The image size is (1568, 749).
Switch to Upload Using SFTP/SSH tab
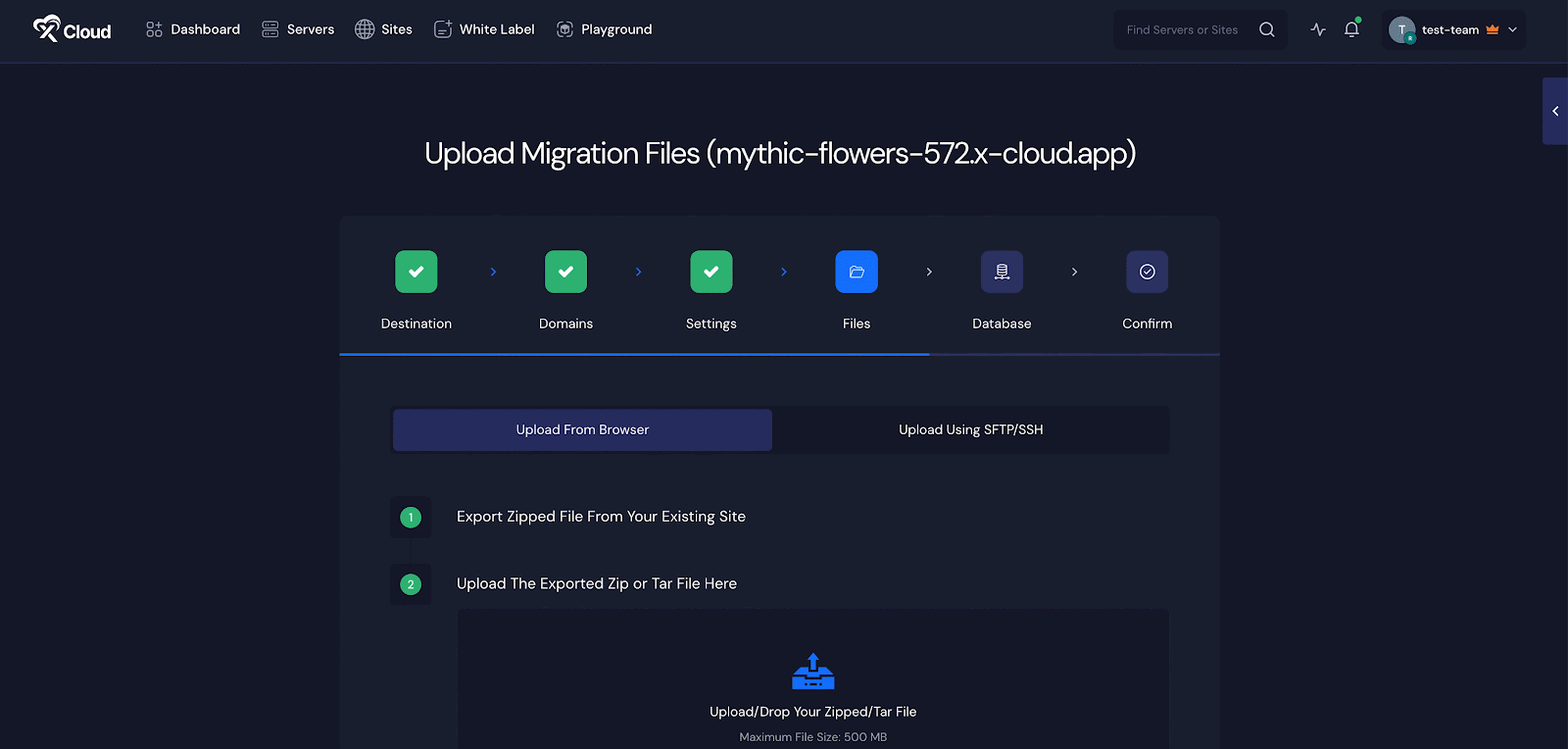970,429
